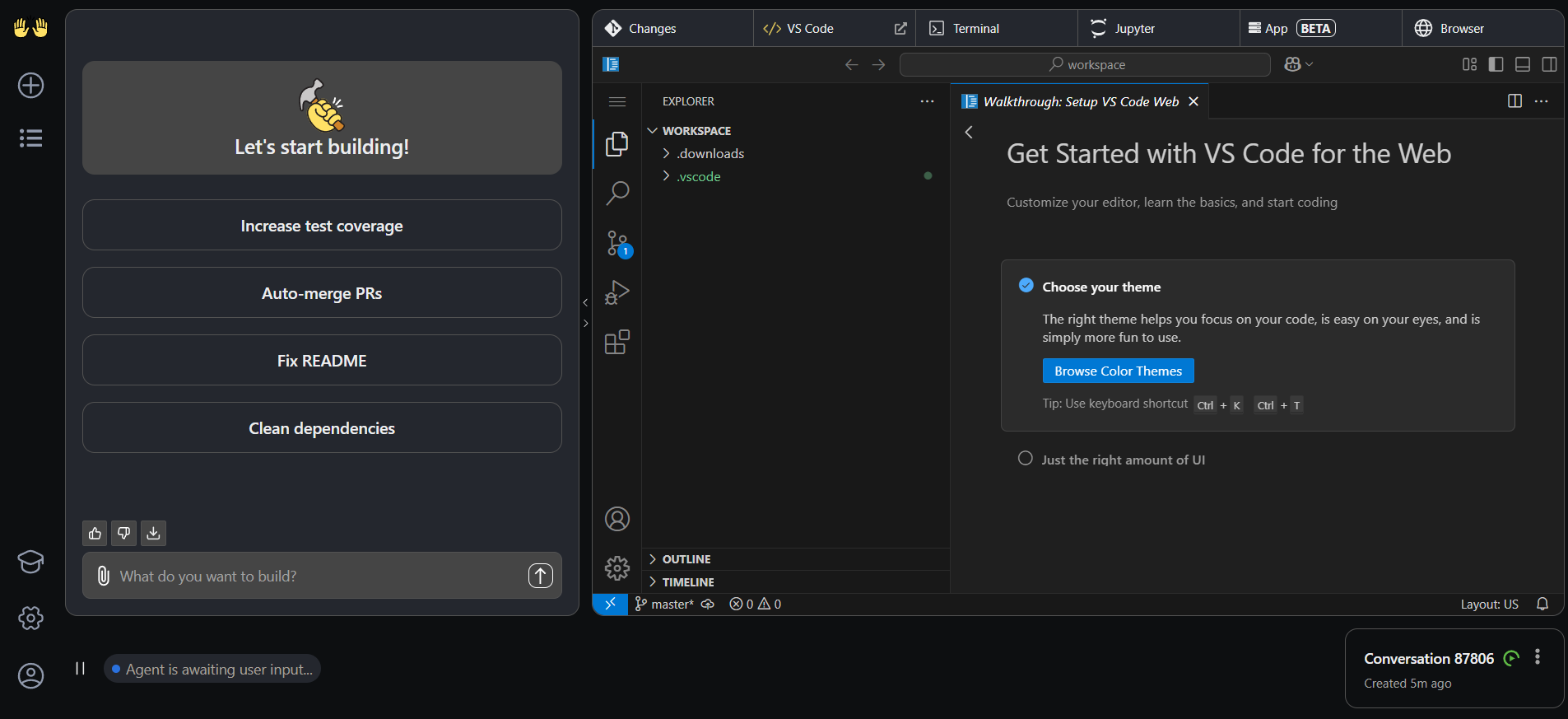Select Clean dependencies suggestion

(322, 427)
